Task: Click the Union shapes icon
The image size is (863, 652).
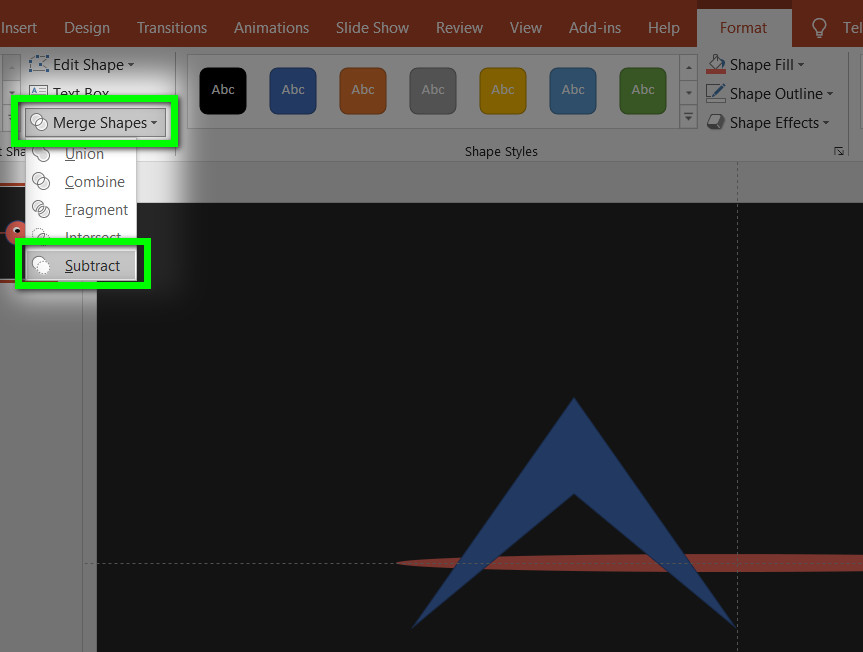Action: tap(41, 154)
